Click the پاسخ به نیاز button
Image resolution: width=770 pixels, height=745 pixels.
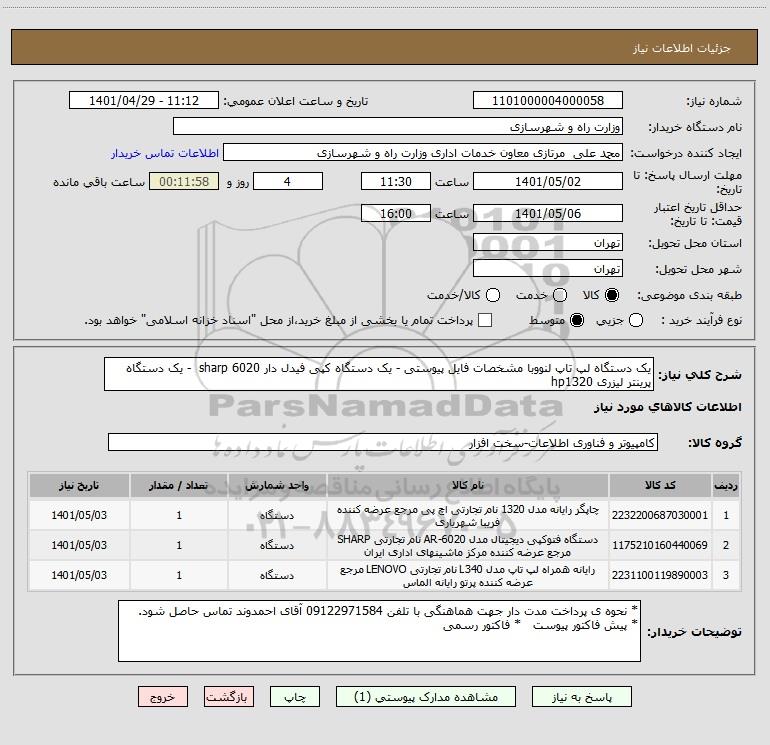582,697
